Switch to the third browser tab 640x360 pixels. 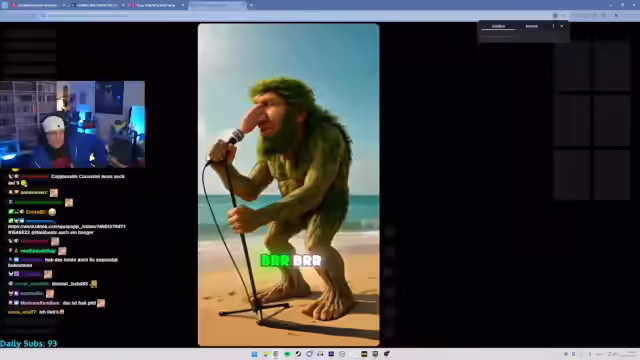tap(157, 5)
